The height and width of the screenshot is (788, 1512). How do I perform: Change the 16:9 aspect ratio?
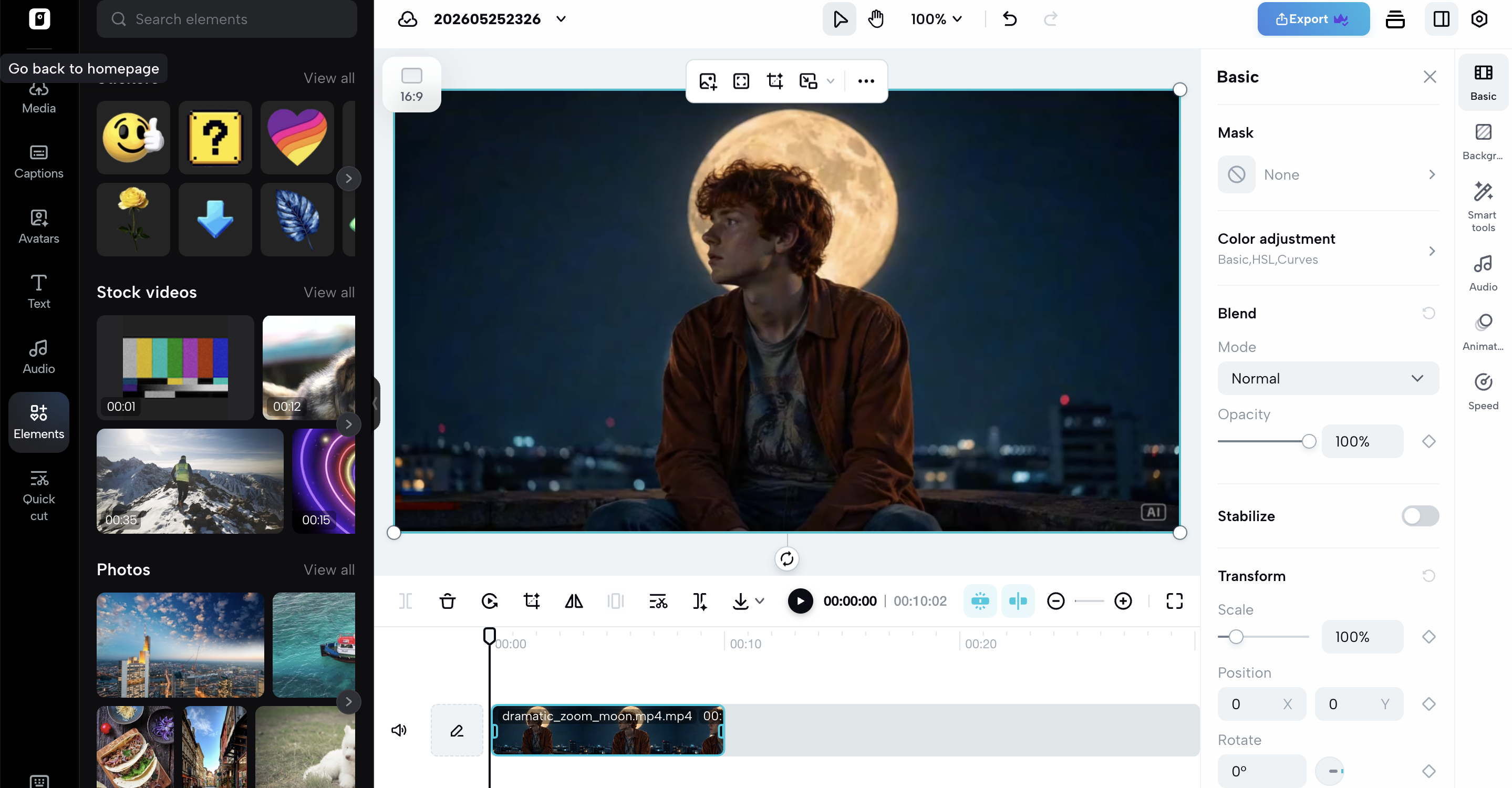coord(411,85)
